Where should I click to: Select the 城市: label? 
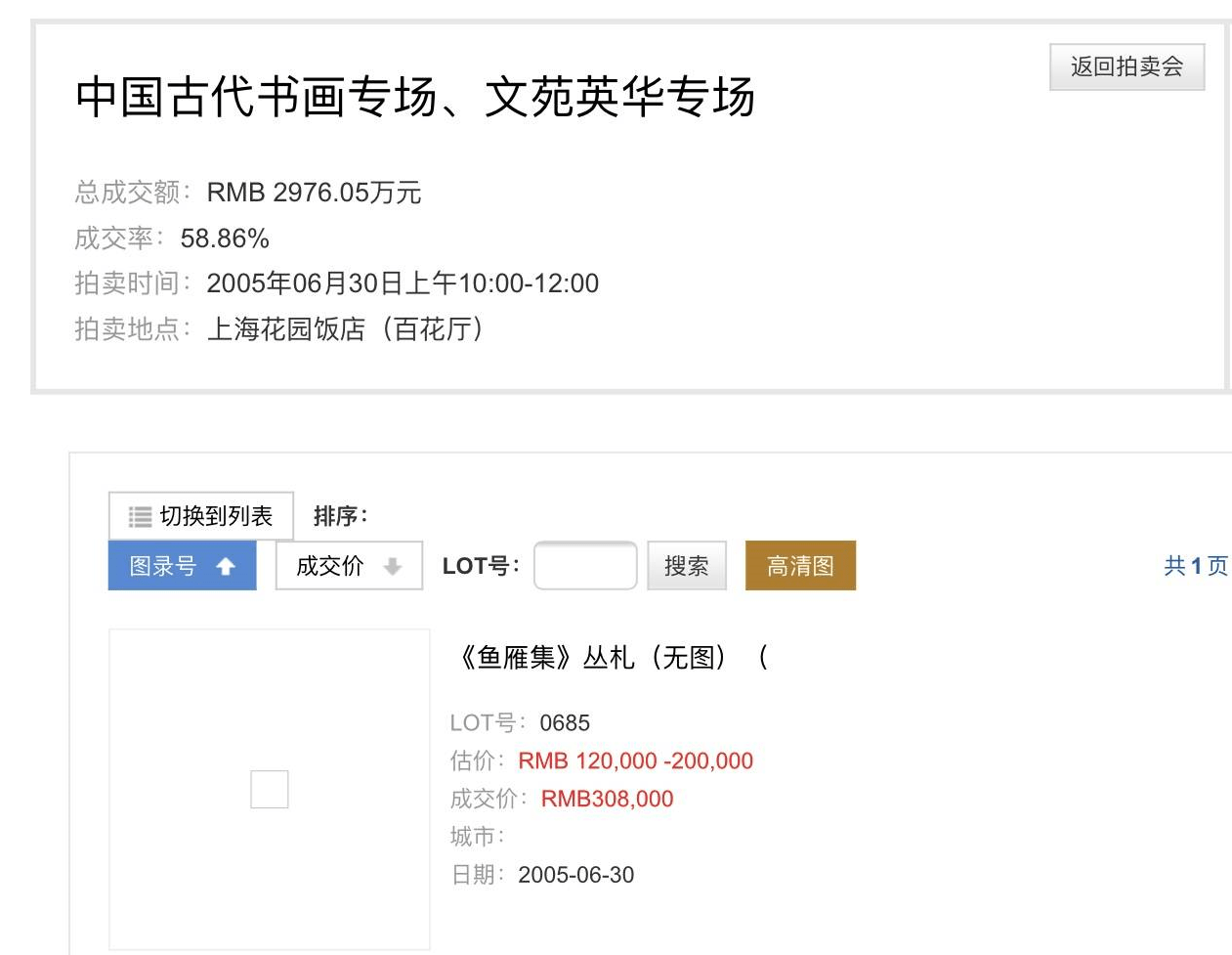pyautogui.click(x=478, y=837)
